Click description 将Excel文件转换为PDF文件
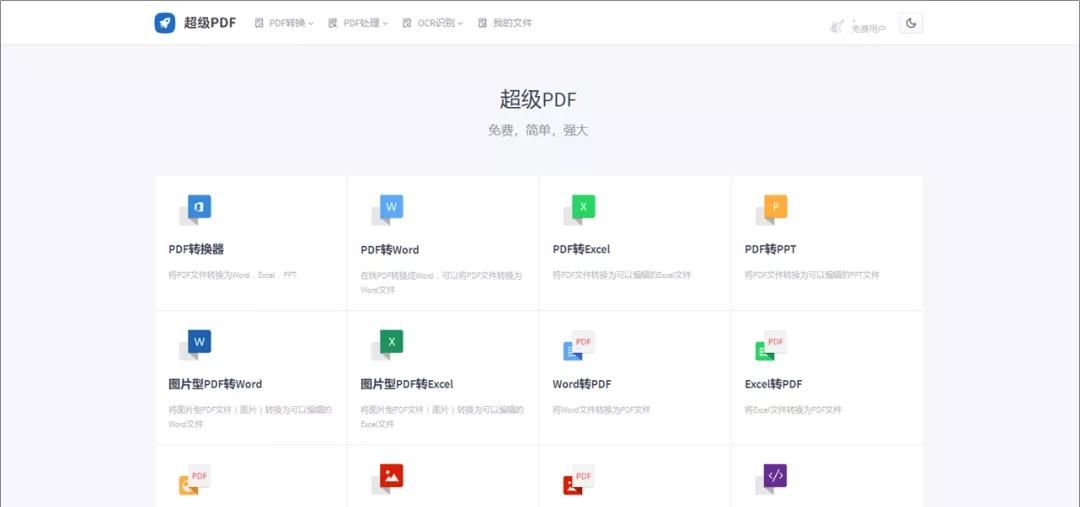This screenshot has width=1080, height=507. click(793, 410)
